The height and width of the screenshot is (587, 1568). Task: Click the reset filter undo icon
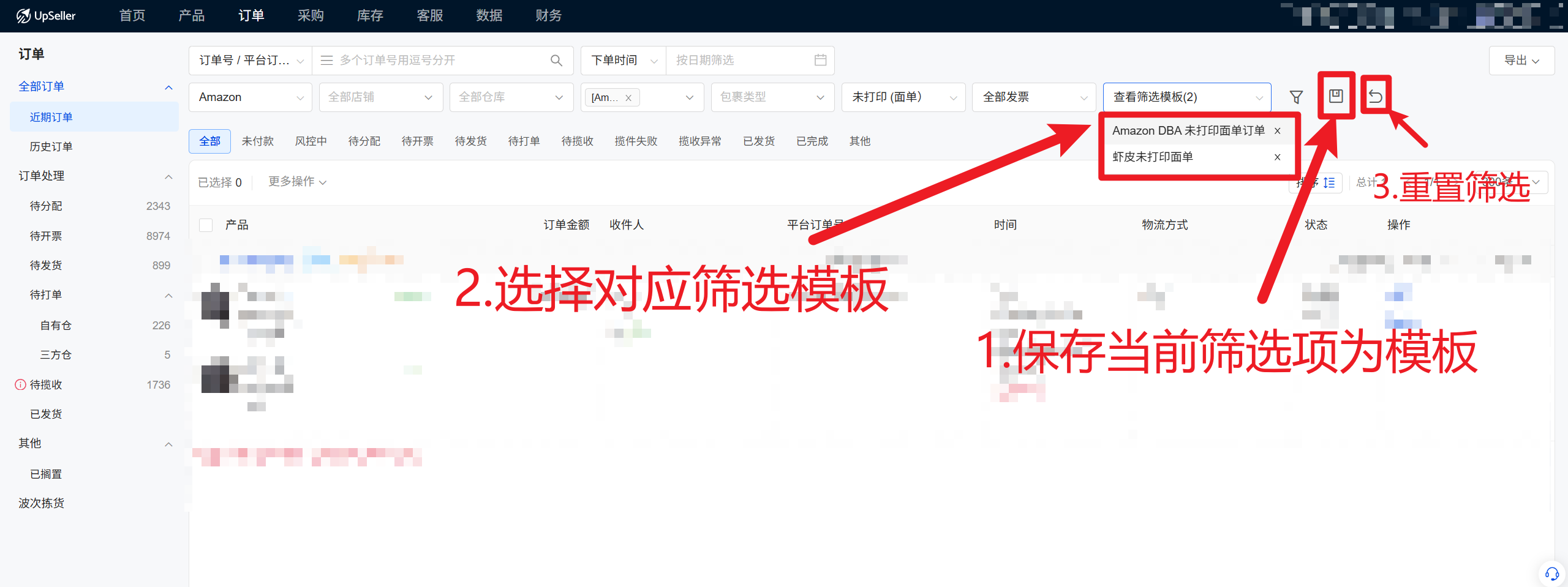(1375, 96)
